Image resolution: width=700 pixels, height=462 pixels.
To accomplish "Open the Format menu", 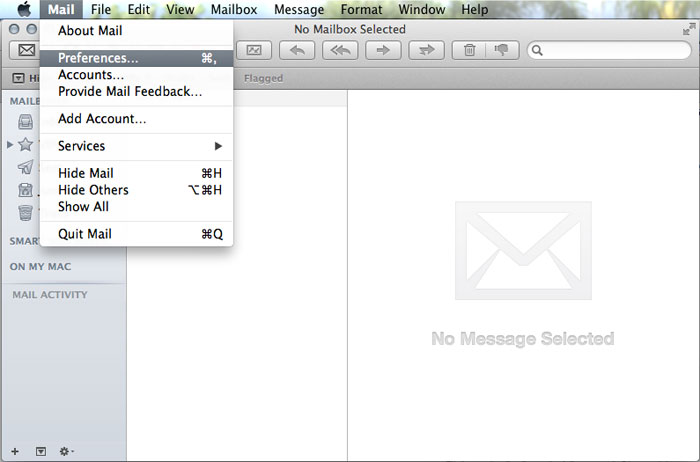I will [x=361, y=9].
